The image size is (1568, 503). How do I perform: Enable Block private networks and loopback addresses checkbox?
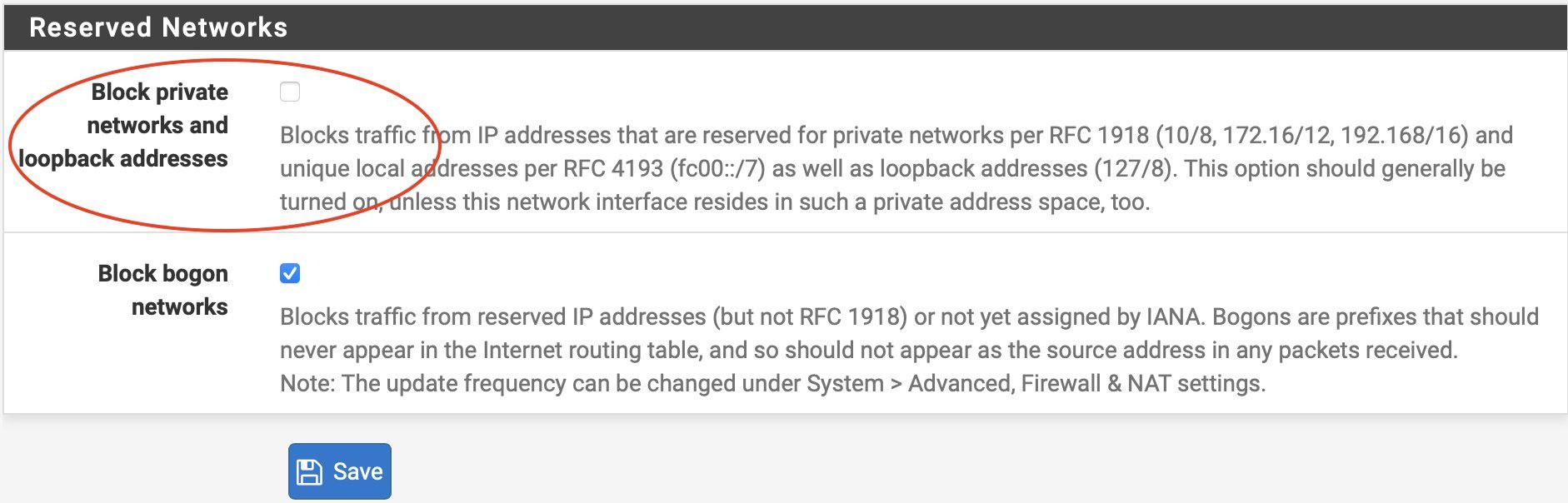290,92
